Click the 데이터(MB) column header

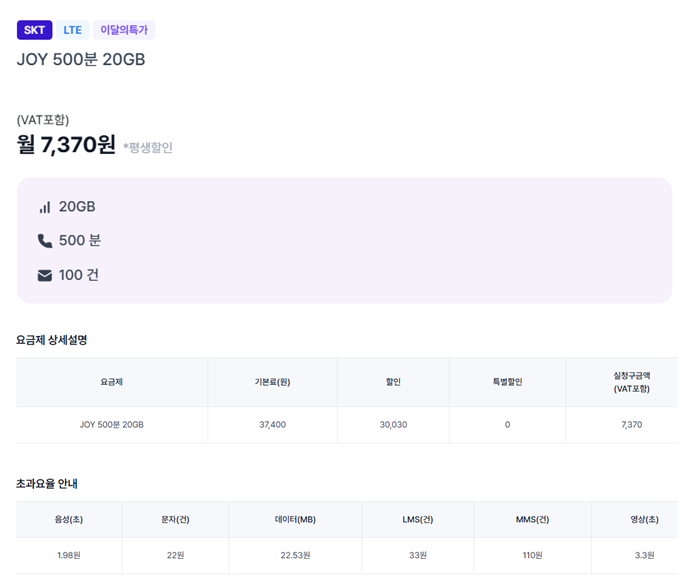pyautogui.click(x=295, y=519)
